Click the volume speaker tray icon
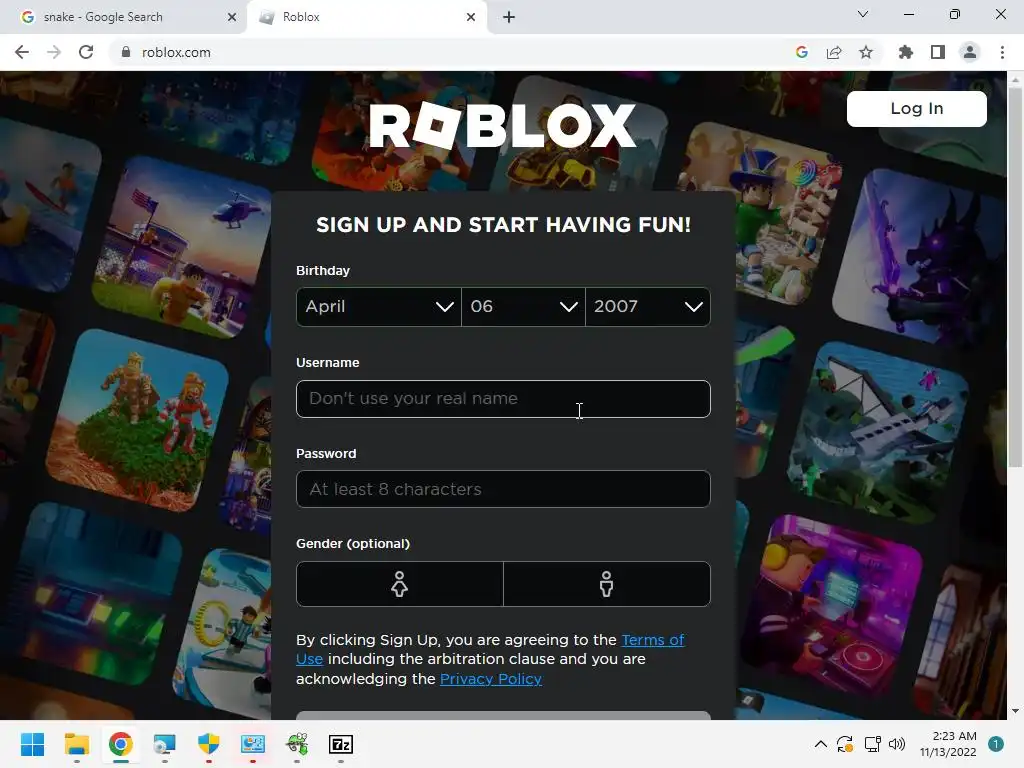 897,744
